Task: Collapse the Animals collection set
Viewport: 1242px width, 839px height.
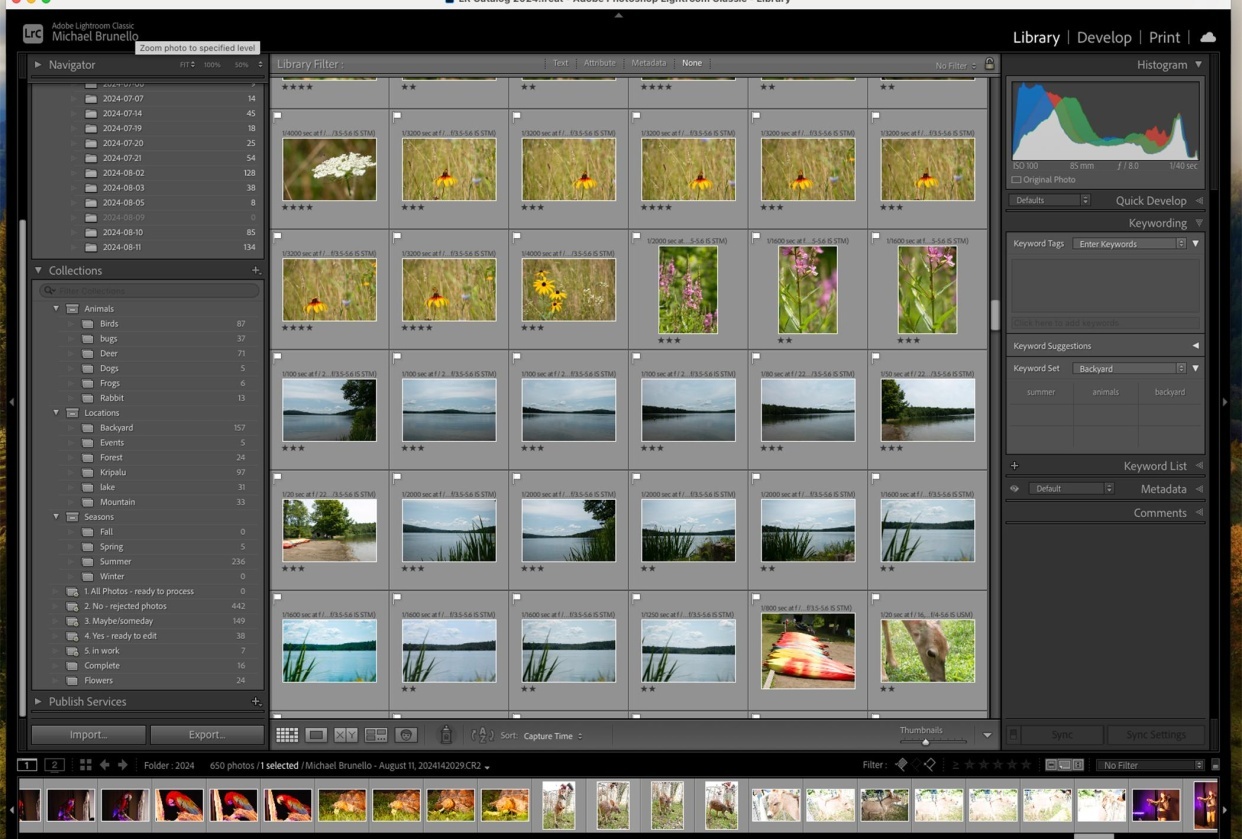Action: coord(56,309)
